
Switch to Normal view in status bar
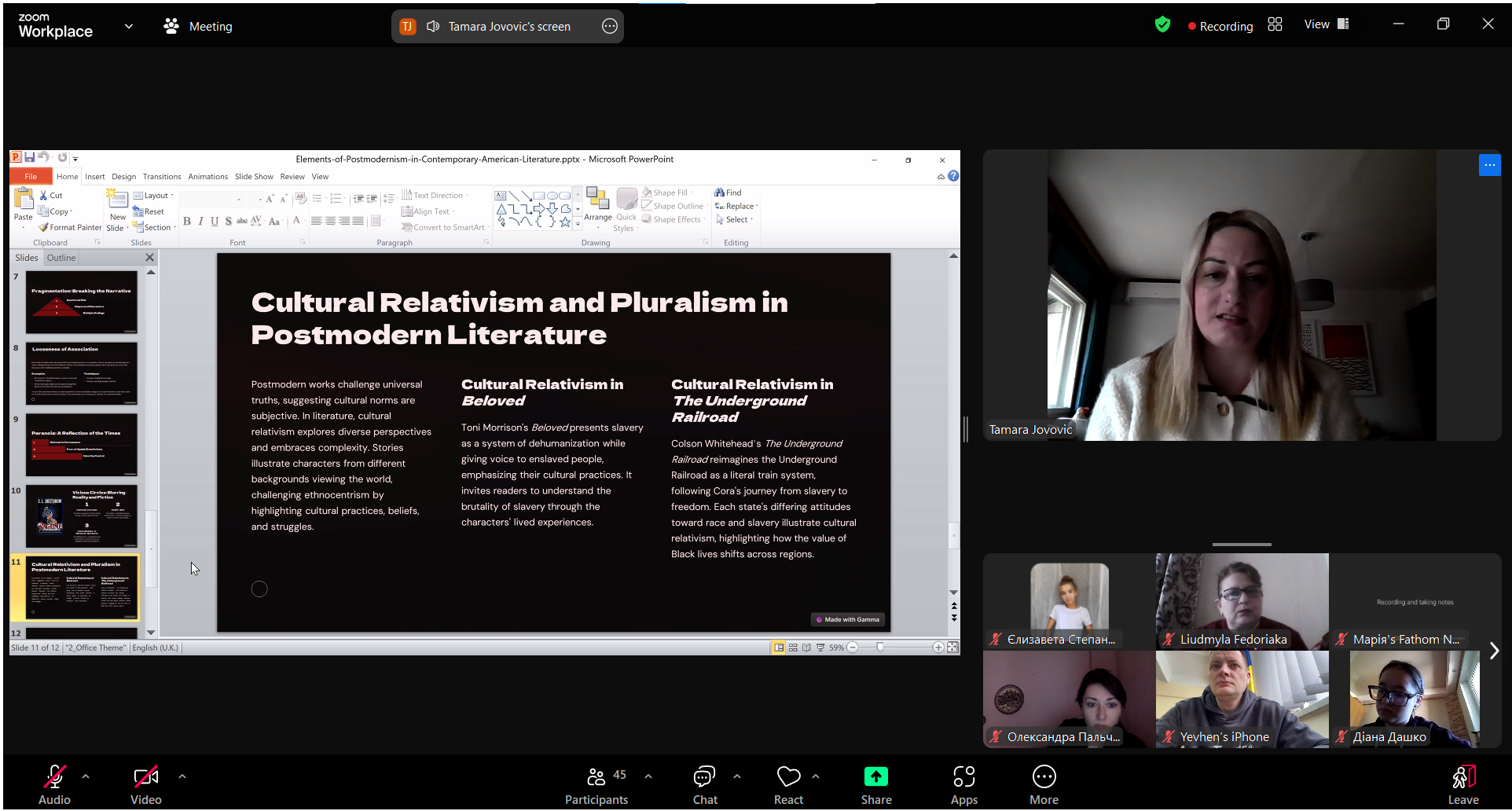[779, 648]
